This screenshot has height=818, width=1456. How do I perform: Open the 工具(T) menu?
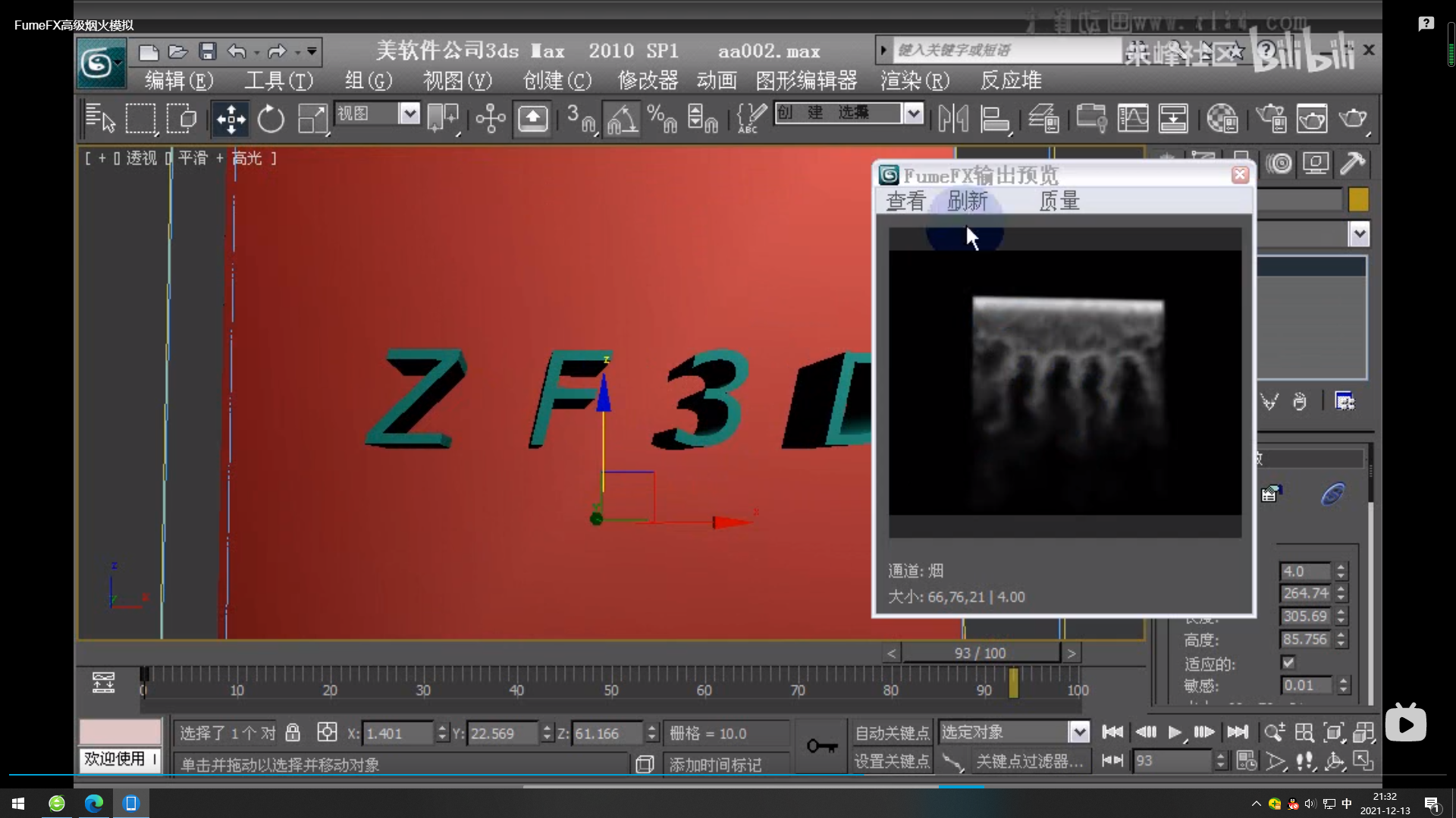[x=278, y=80]
